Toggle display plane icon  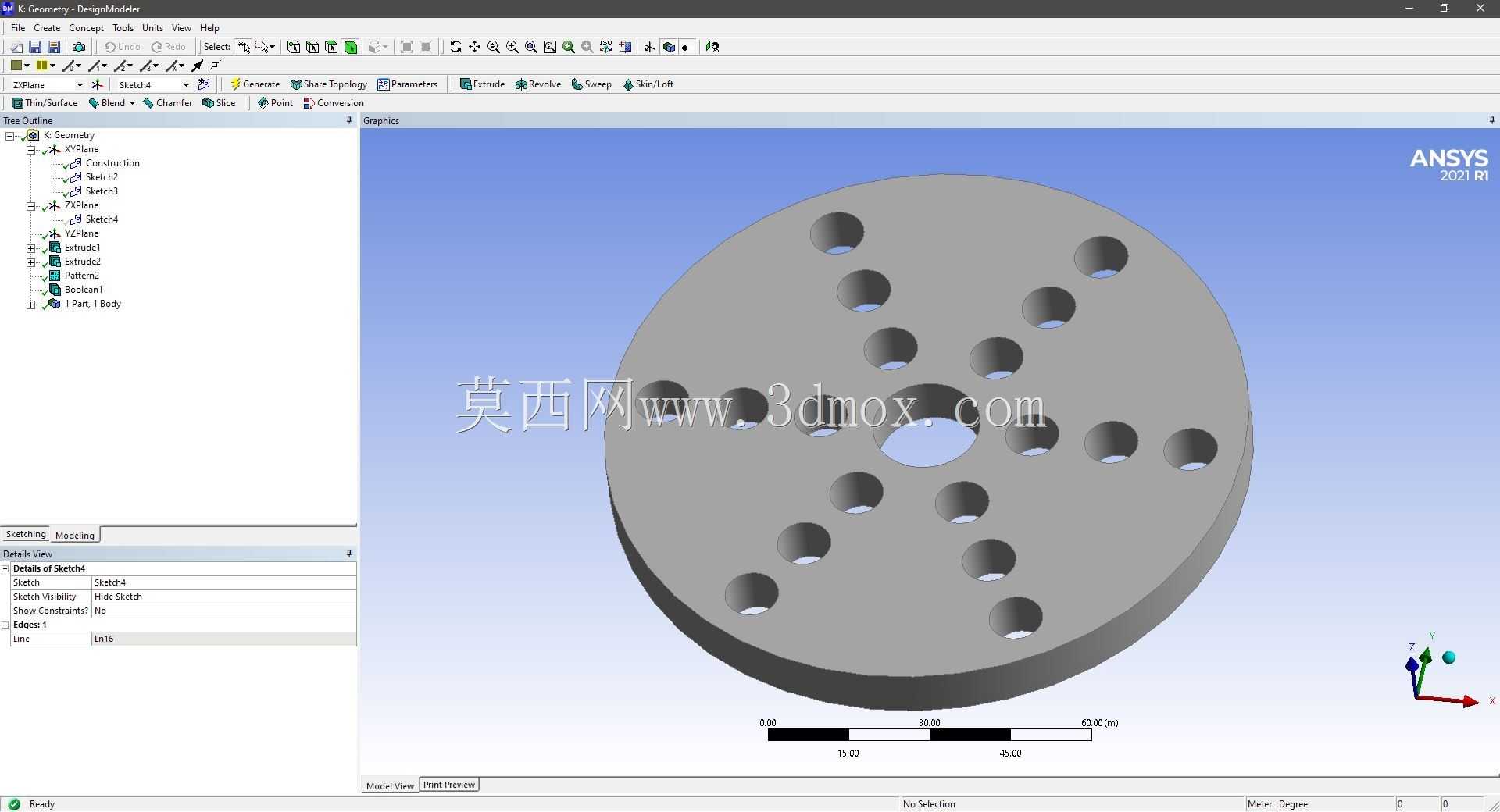[649, 47]
